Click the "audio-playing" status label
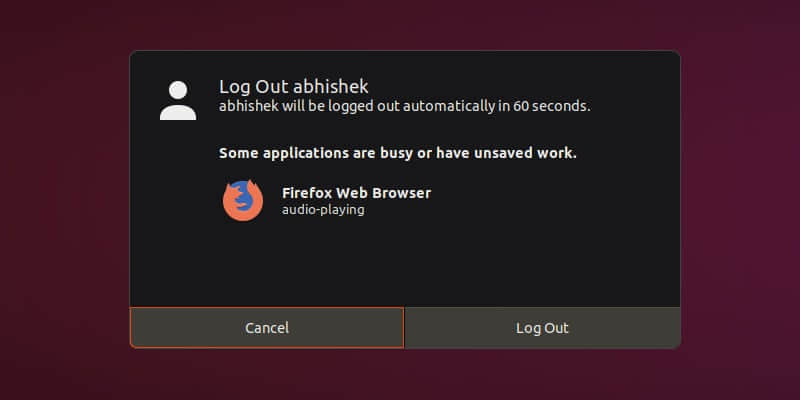Screen dimensions: 800x400 click(x=323, y=210)
